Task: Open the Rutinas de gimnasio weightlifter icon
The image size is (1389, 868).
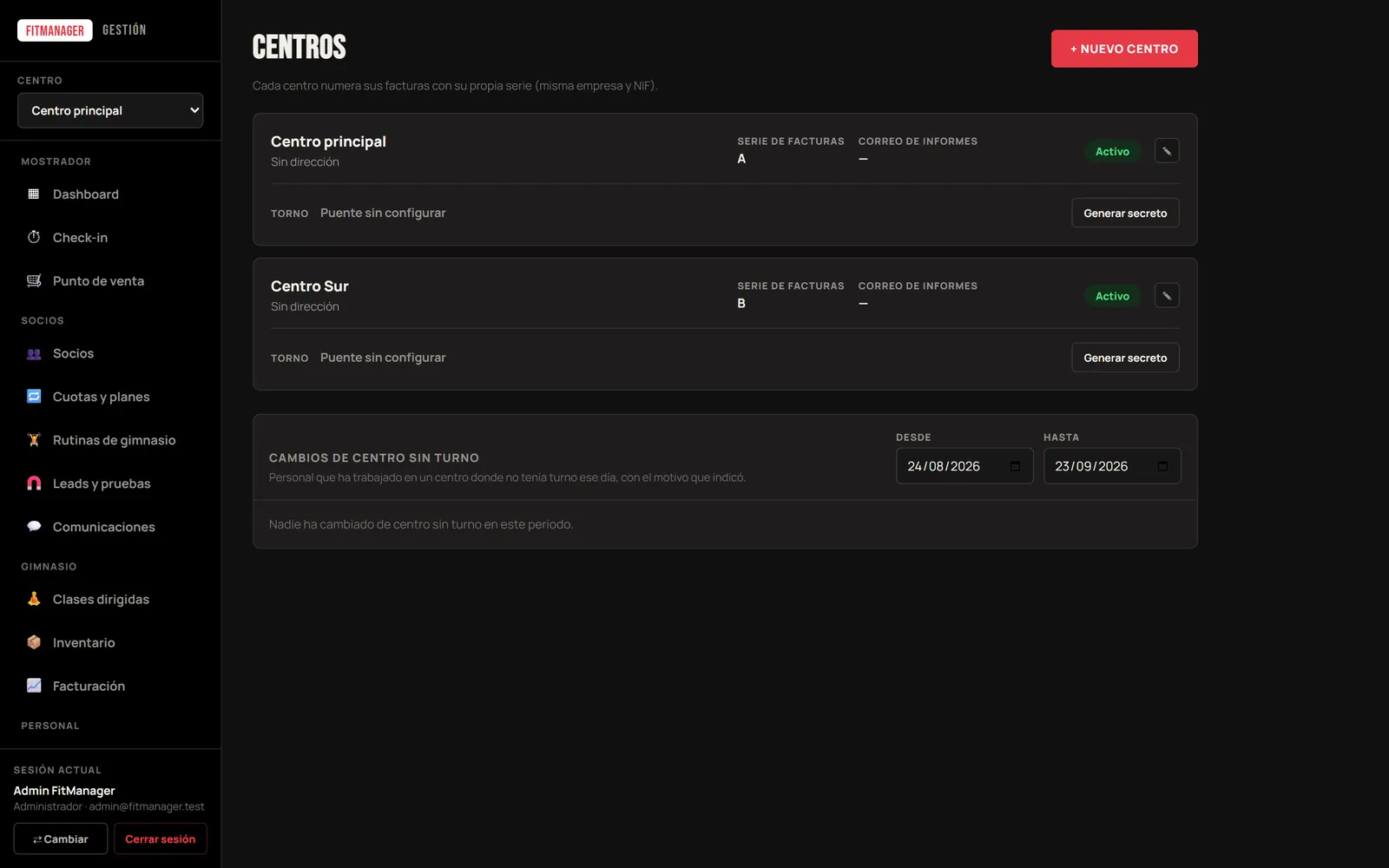Action: pos(34,440)
